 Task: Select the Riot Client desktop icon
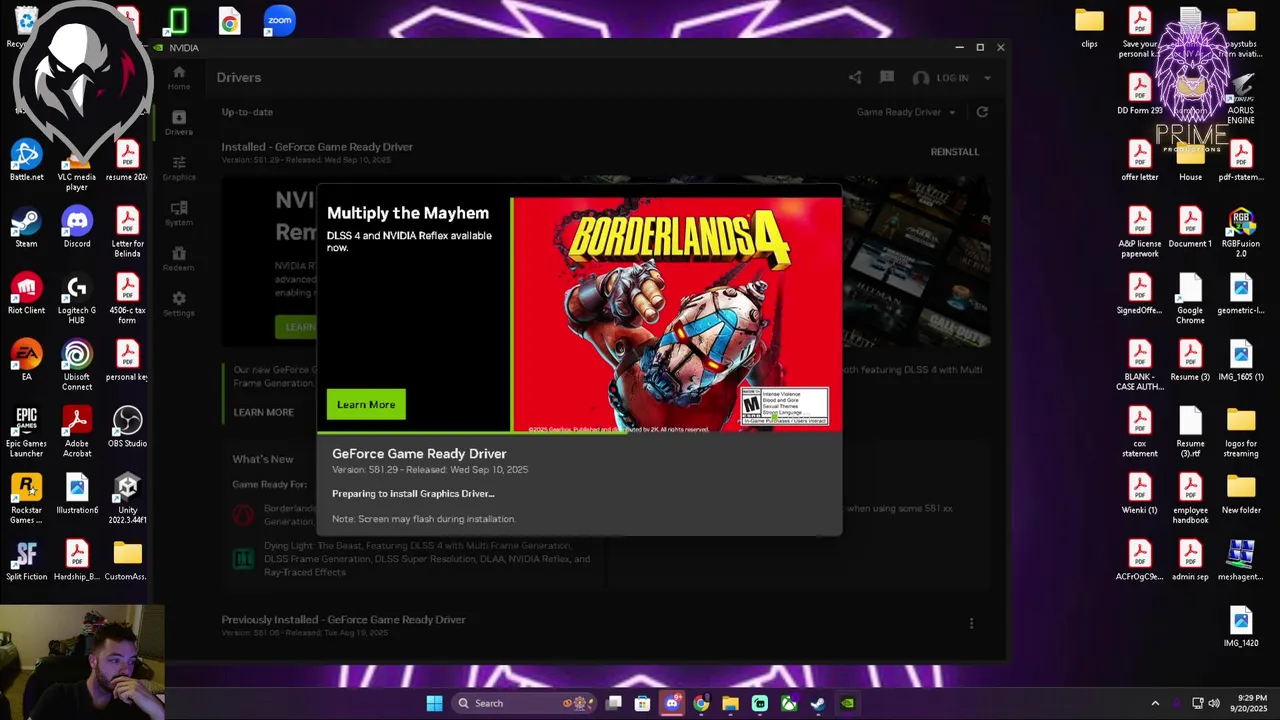tap(26, 294)
